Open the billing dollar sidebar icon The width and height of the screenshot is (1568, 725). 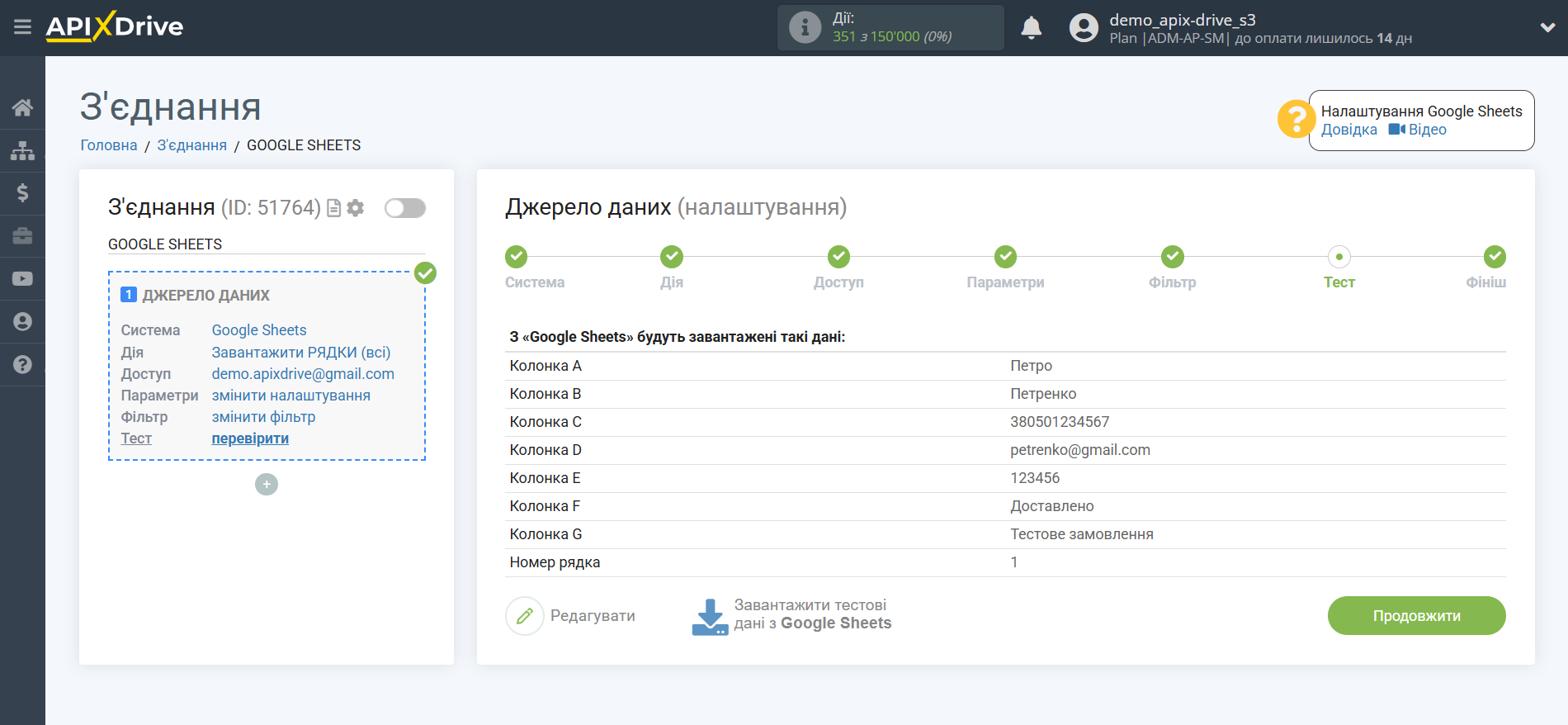tap(22, 193)
